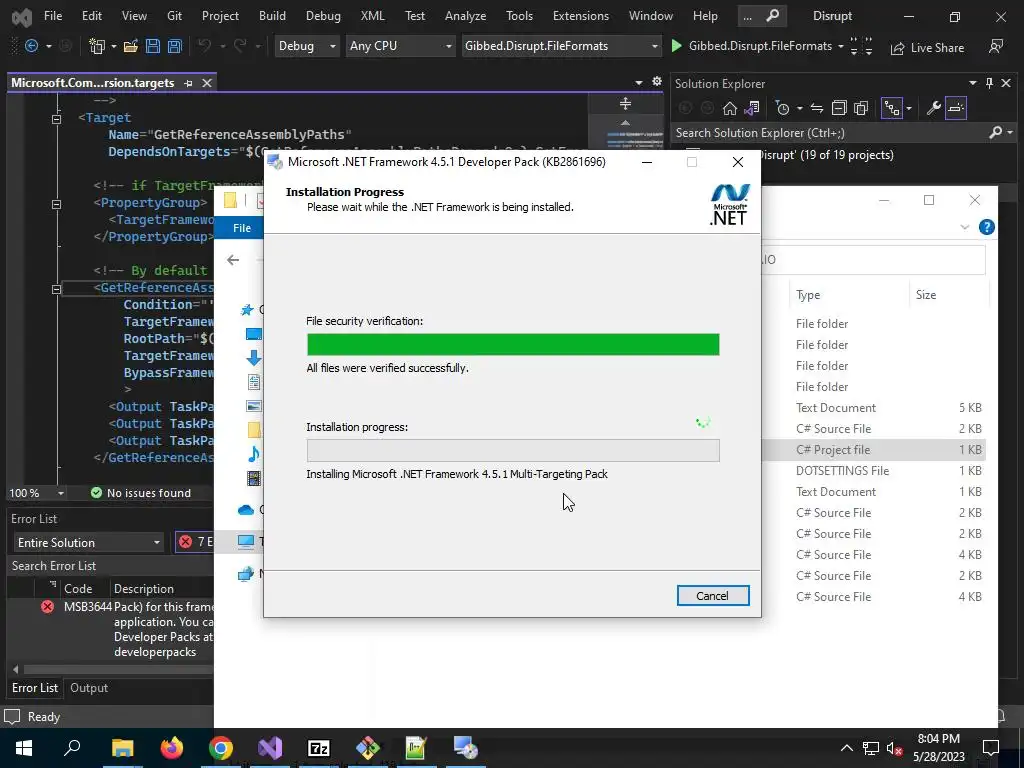Click the back arrow in File Explorer

(233, 260)
